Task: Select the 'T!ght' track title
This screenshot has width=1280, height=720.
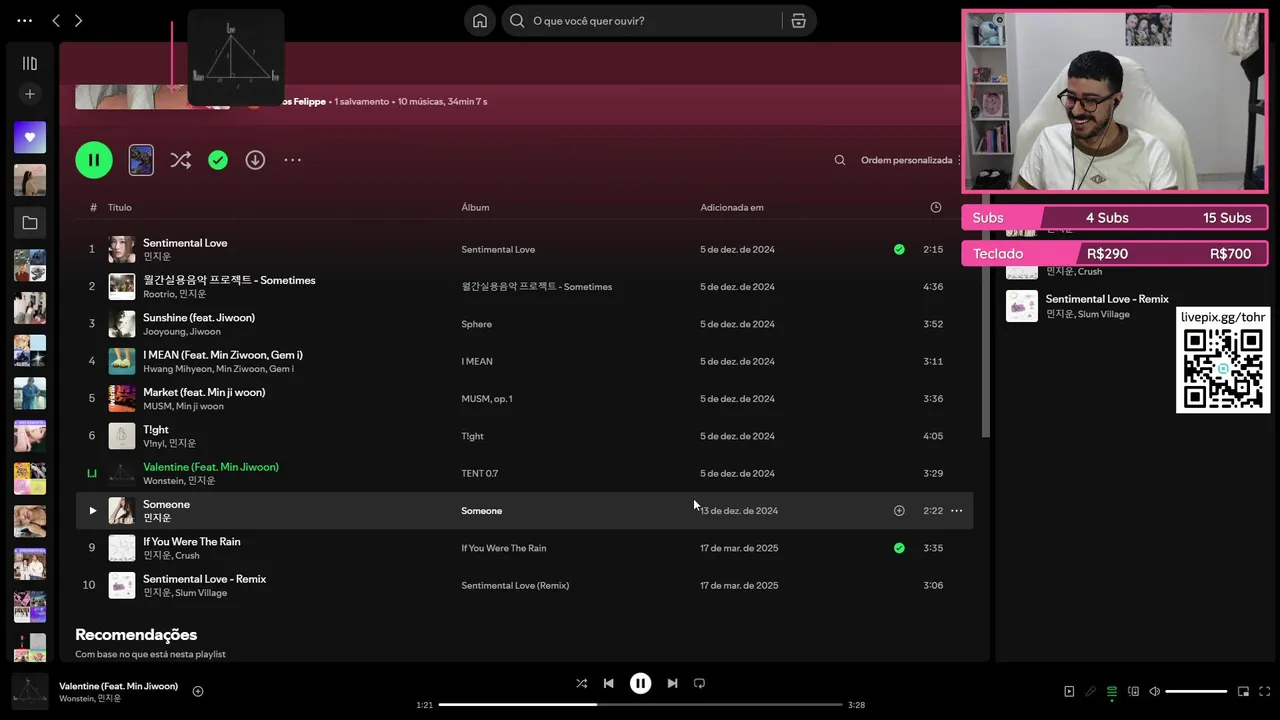Action: 156,429
